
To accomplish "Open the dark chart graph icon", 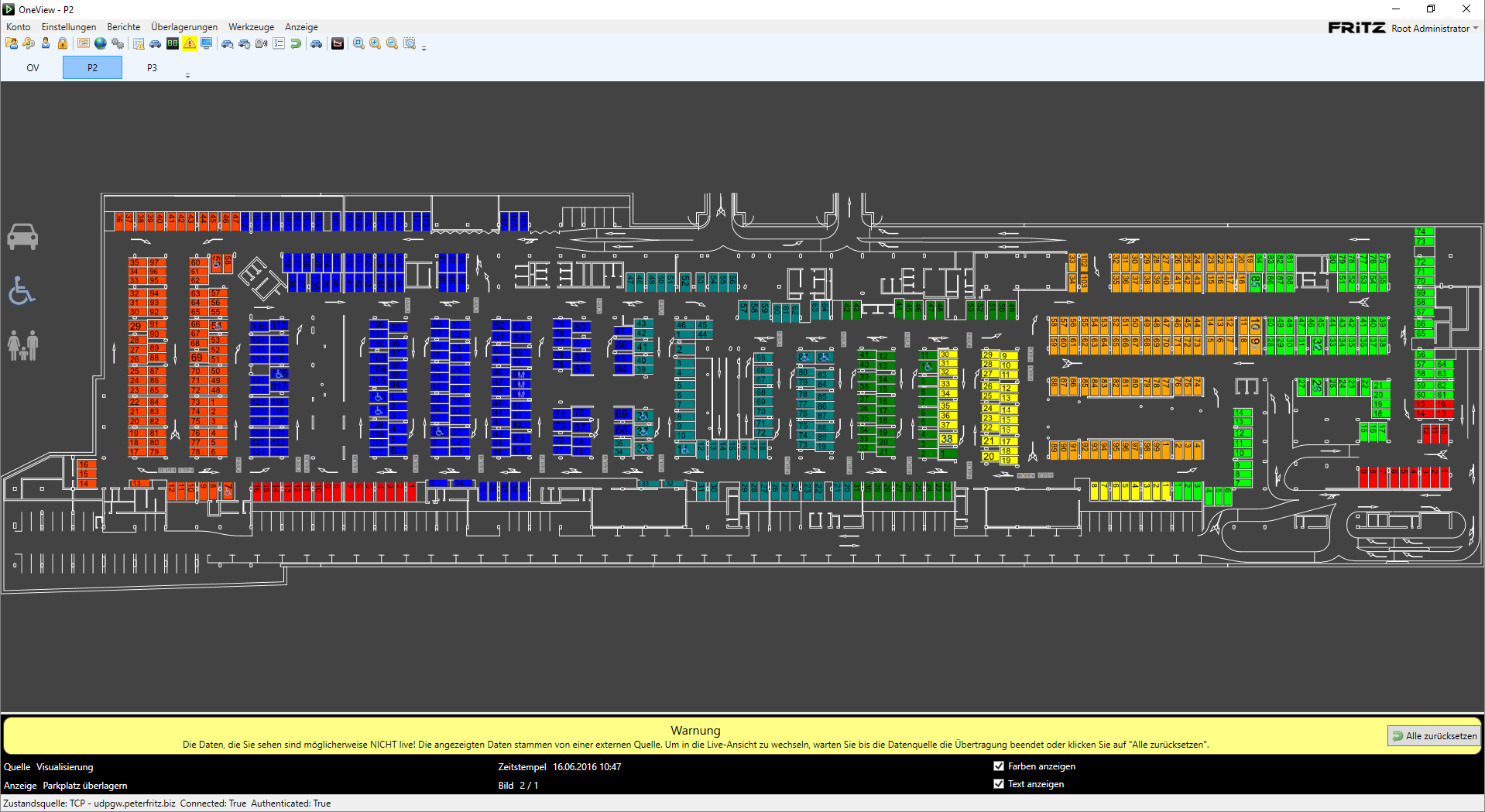I will 338,43.
